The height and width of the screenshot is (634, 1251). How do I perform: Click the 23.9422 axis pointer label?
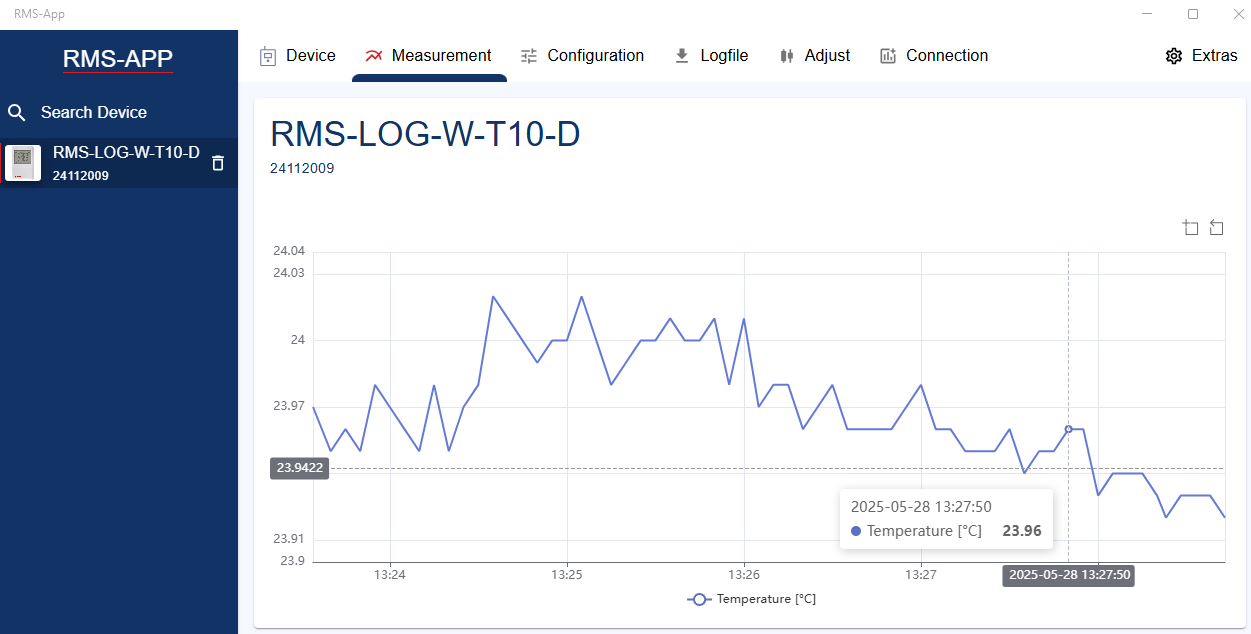coord(300,468)
